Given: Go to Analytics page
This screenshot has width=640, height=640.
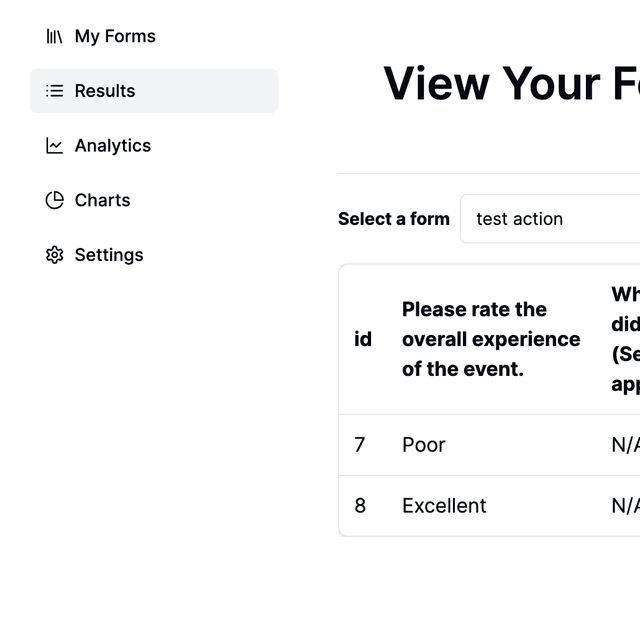Looking at the screenshot, I should pos(154,146).
